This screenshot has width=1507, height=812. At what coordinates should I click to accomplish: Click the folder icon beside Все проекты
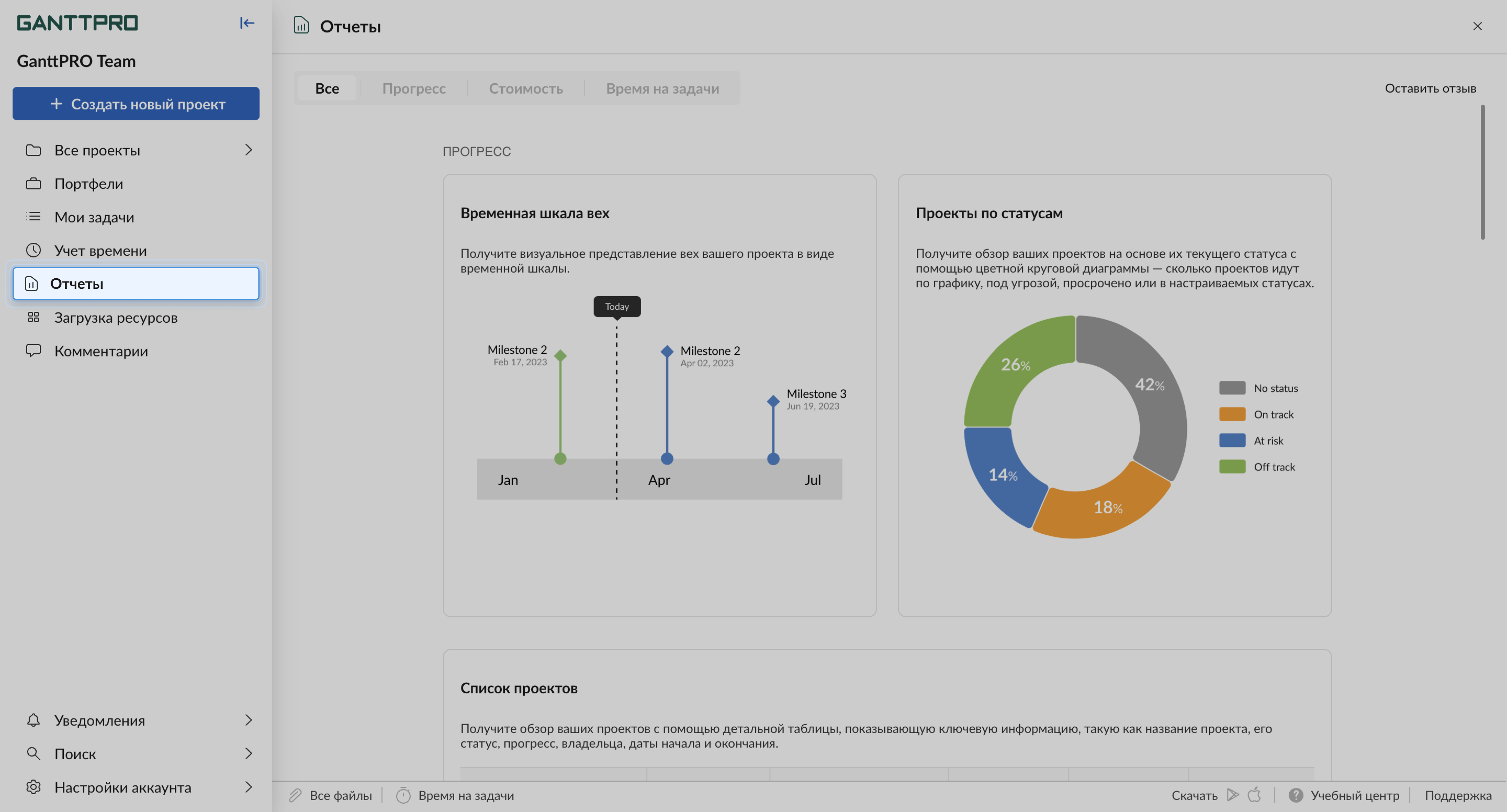33,150
